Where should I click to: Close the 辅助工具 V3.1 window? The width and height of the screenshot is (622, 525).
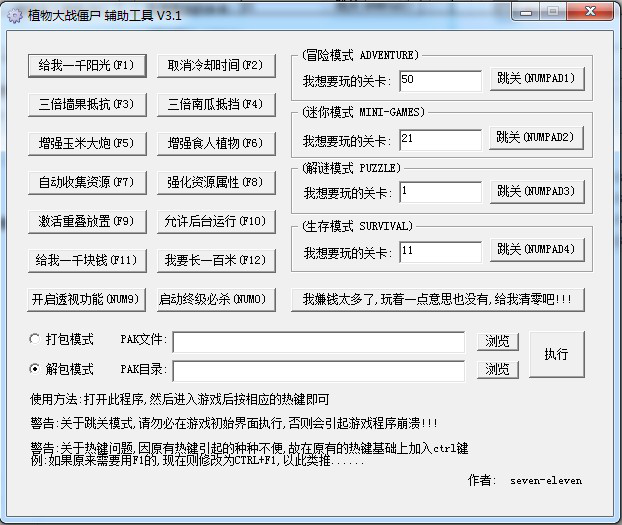pyautogui.click(x=590, y=12)
